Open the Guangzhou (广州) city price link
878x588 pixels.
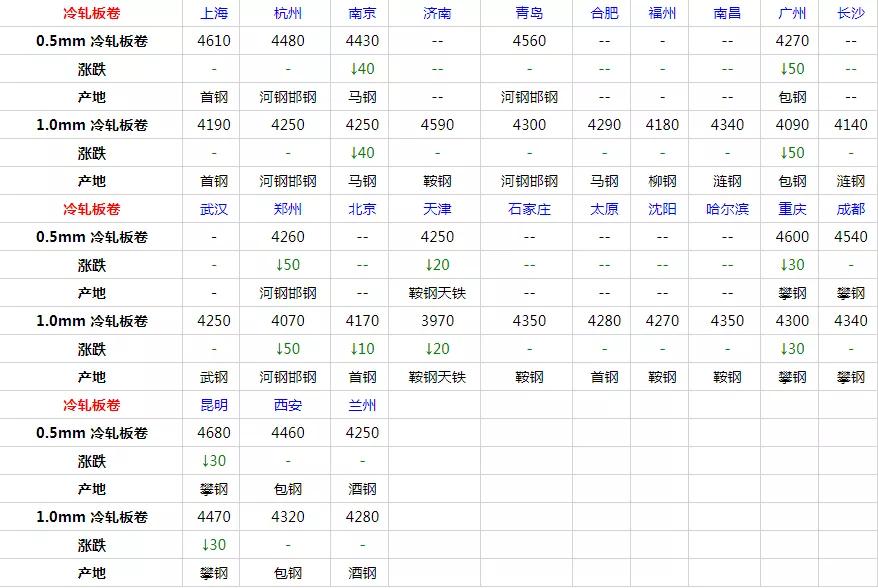tap(792, 13)
